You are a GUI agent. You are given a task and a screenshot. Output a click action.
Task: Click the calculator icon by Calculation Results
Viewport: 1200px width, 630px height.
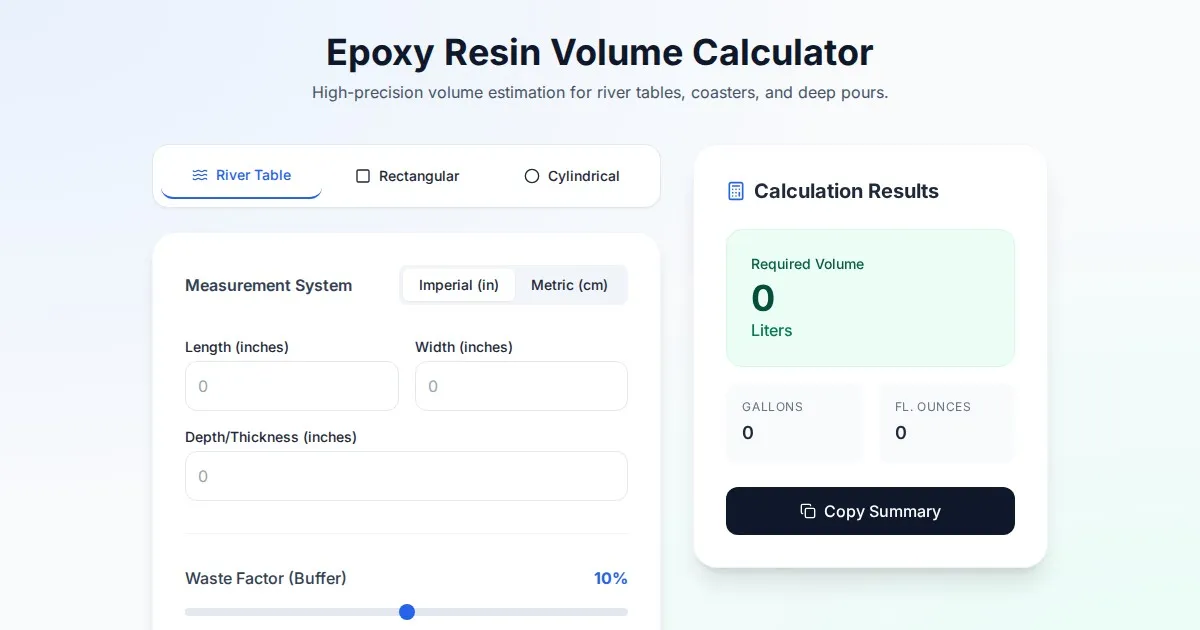pyautogui.click(x=736, y=191)
